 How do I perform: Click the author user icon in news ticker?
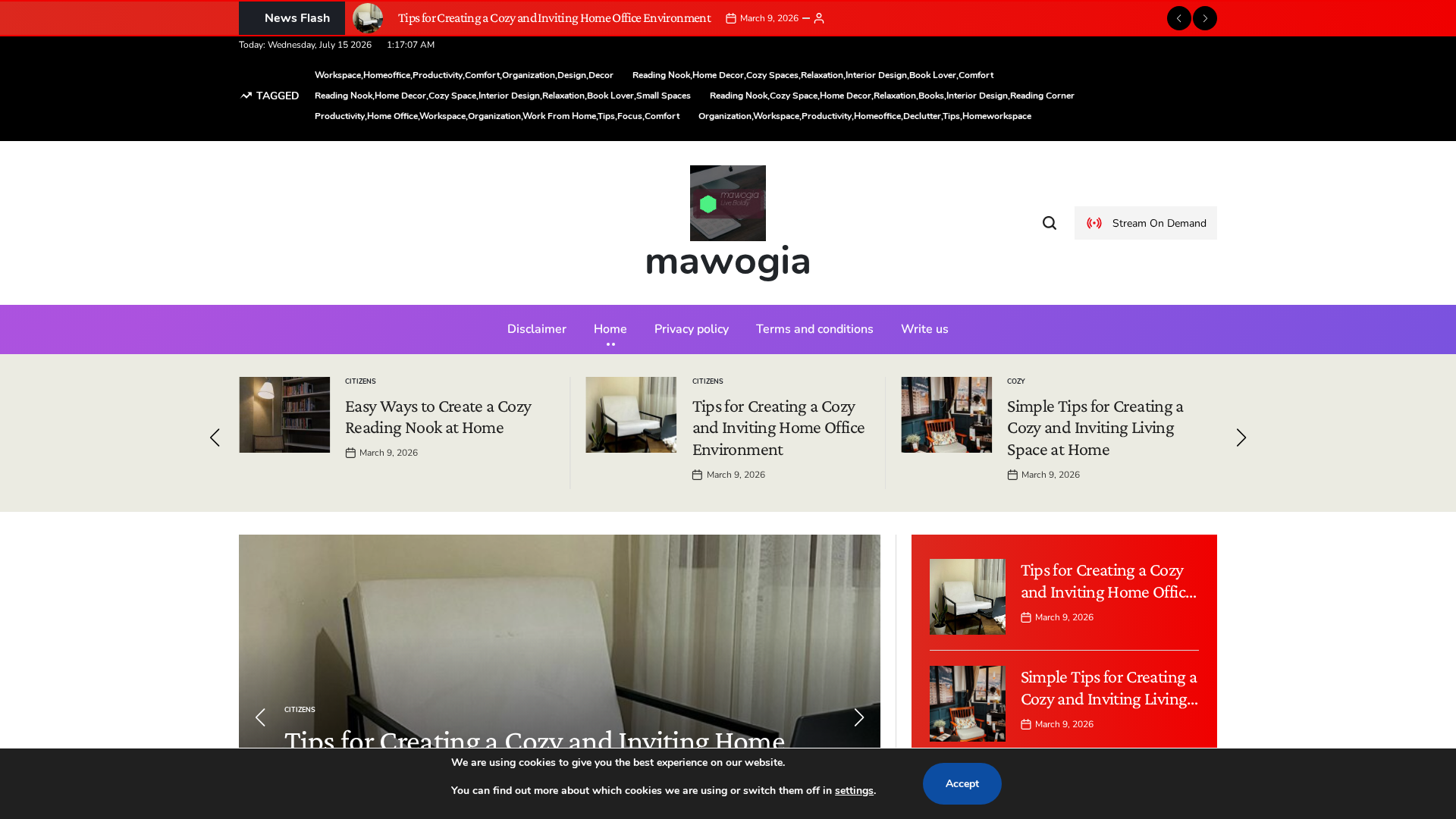(819, 18)
